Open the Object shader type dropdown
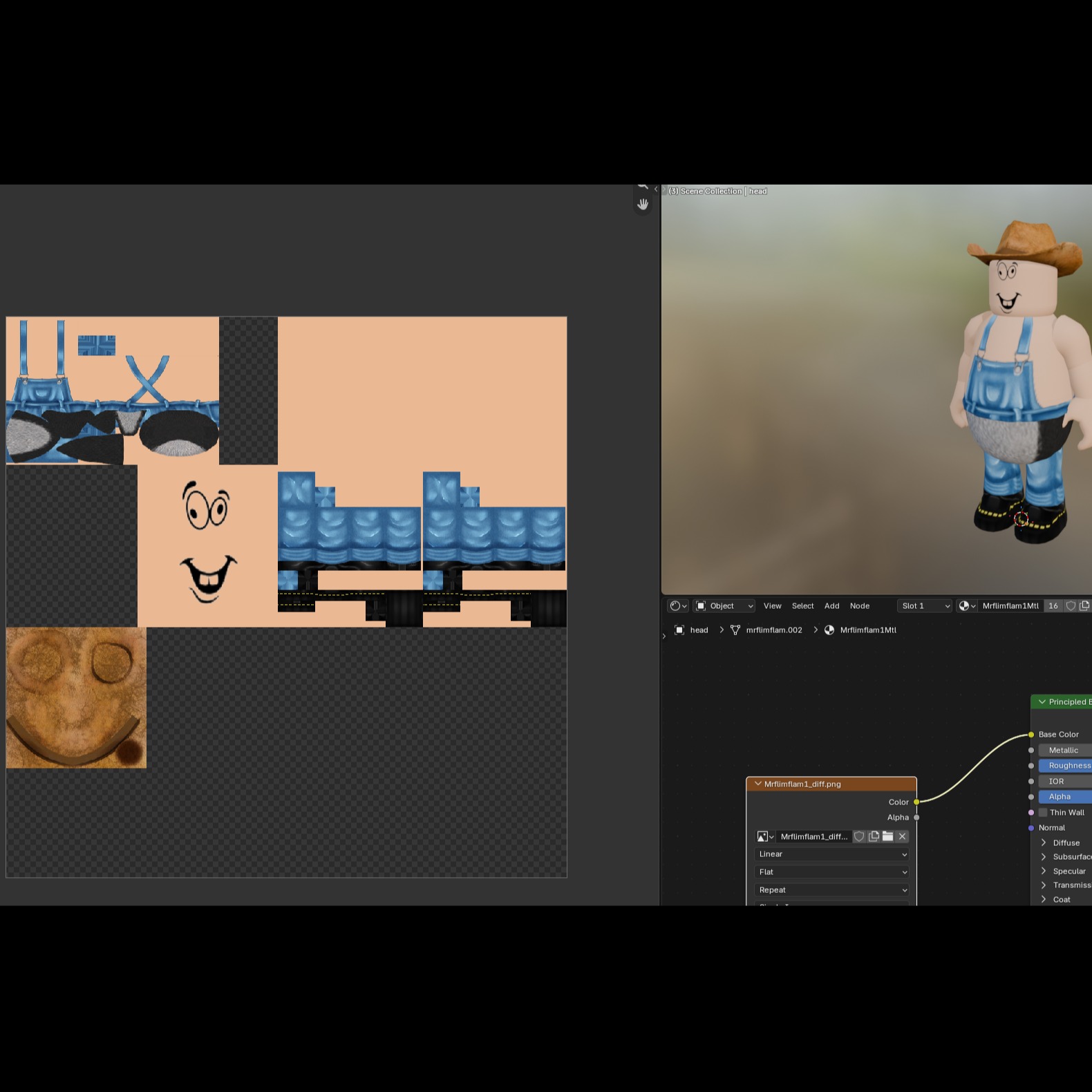Screen dimensions: 1092x1092 724,606
